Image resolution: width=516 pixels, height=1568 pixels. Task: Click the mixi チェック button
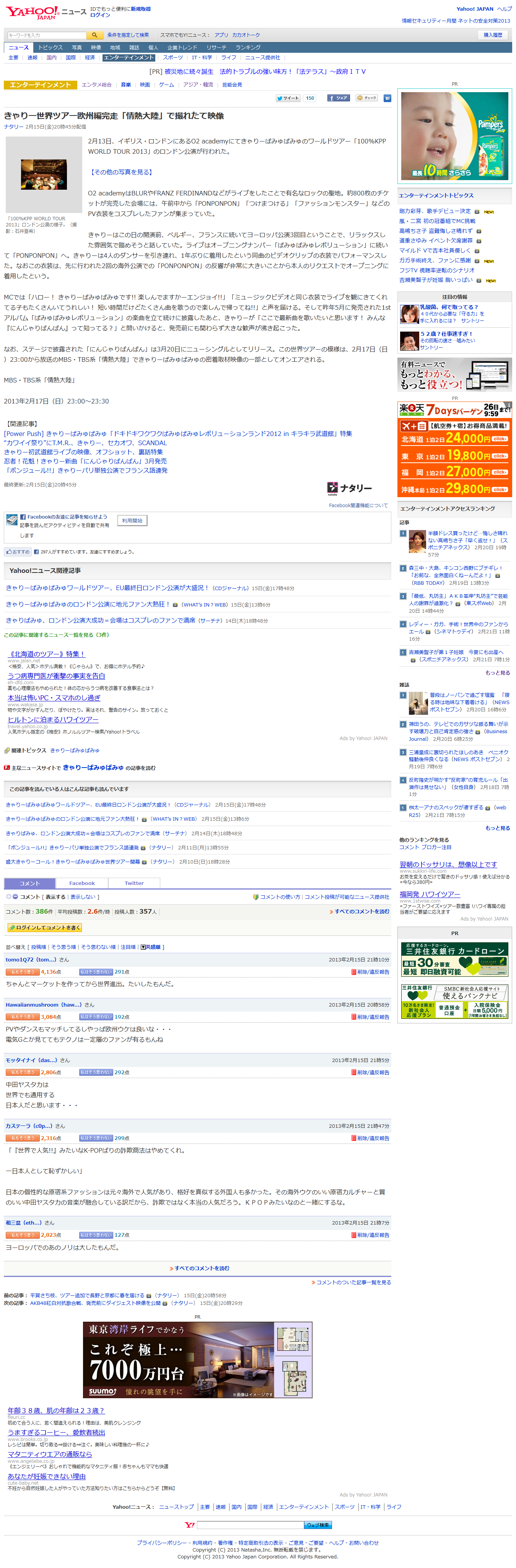coord(367,98)
